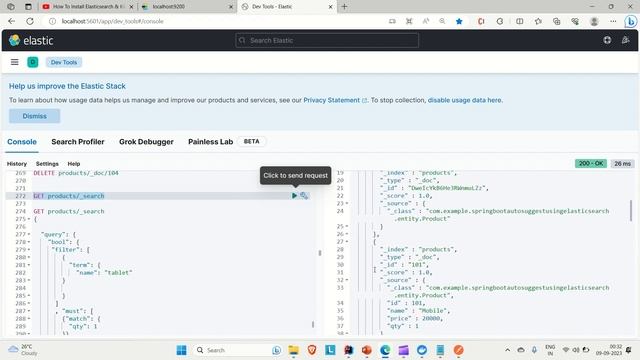Open the Kibana hamburger navigation menu
Viewport: 640px width, 360px height.
pyautogui.click(x=15, y=62)
